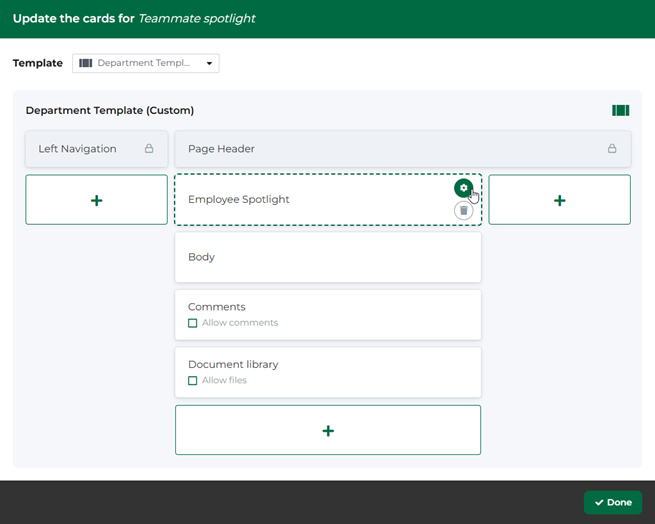Viewport: 655px width, 524px height.
Task: Add a card below Document library
Action: 328,430
